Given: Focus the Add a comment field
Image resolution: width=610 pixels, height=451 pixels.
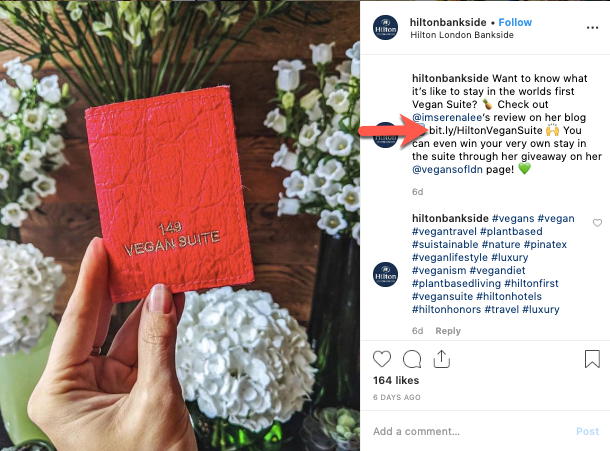Looking at the screenshot, I should (x=470, y=431).
